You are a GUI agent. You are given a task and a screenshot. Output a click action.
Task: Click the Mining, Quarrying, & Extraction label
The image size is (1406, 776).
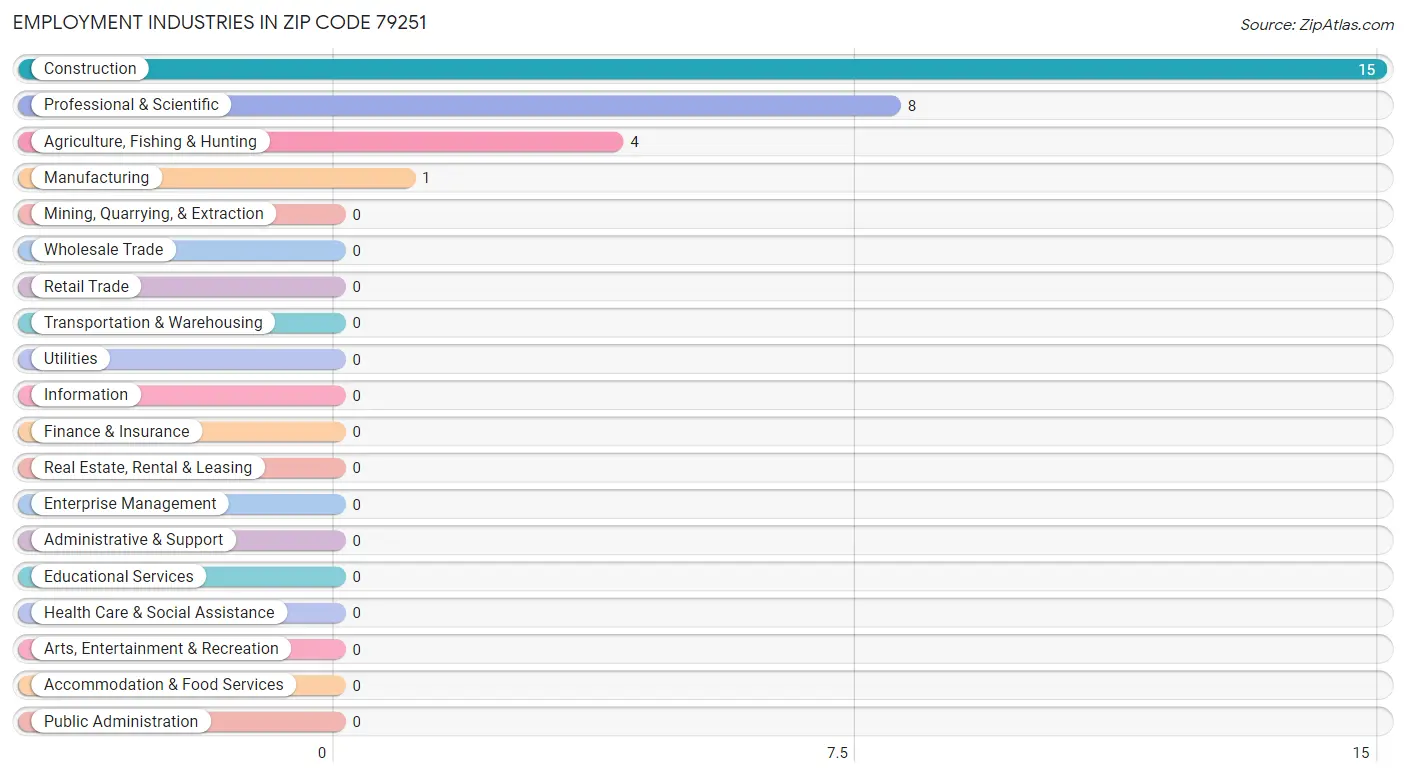point(154,214)
